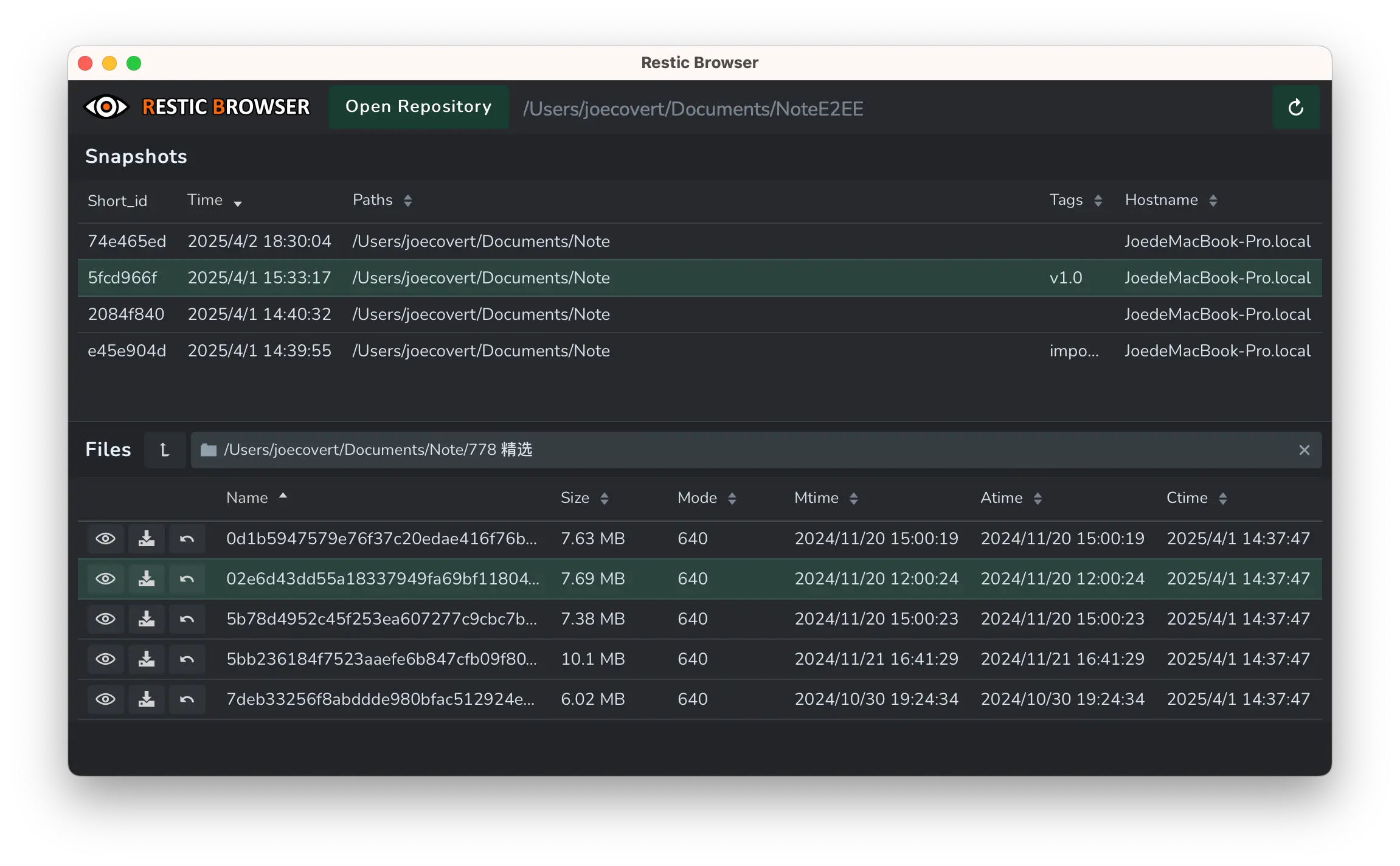Click the refresh repository icon
Image resolution: width=1400 pixels, height=866 pixels.
(x=1296, y=108)
